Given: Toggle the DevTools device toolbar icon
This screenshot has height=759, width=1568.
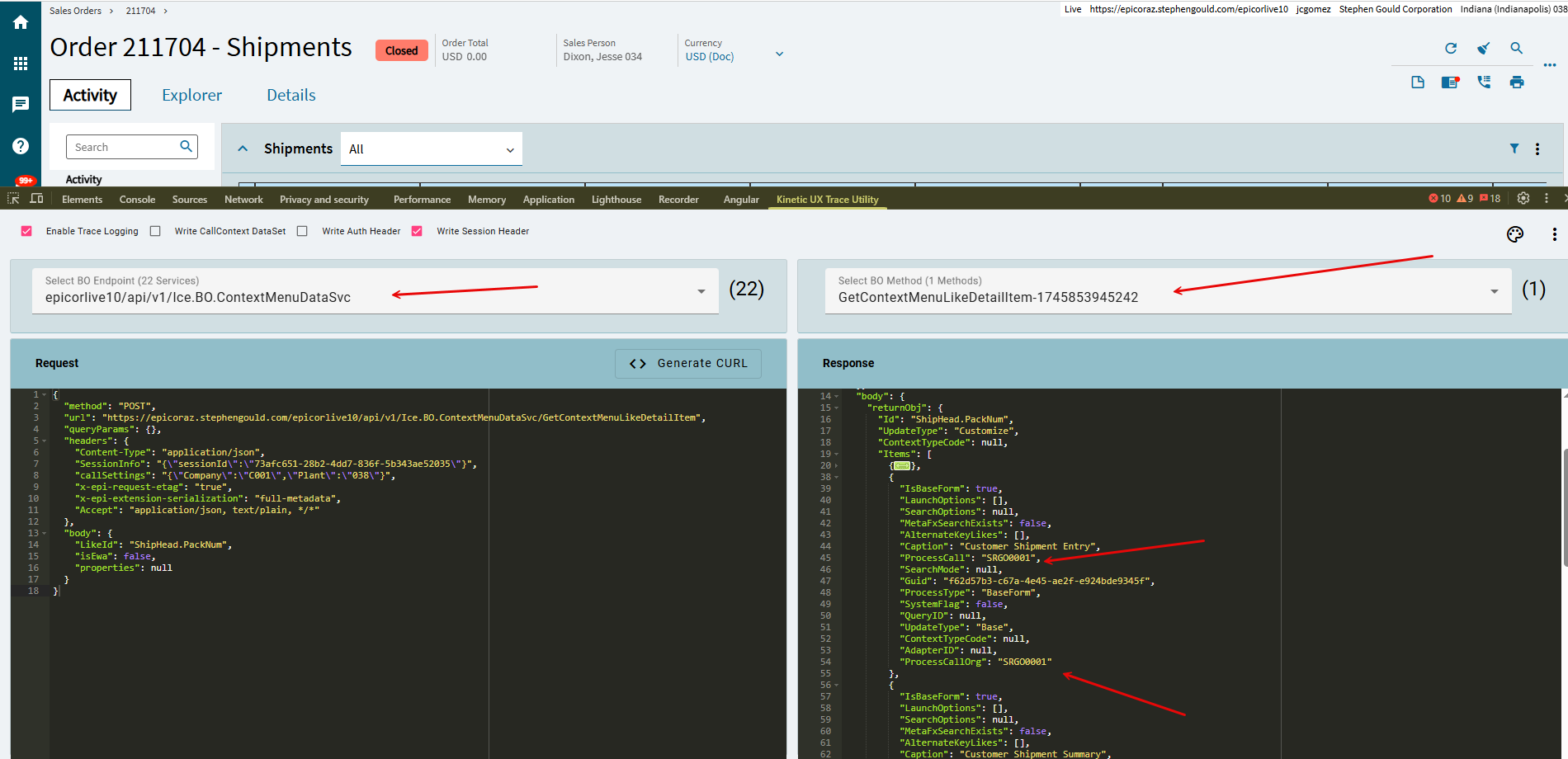Looking at the screenshot, I should click(x=36, y=199).
